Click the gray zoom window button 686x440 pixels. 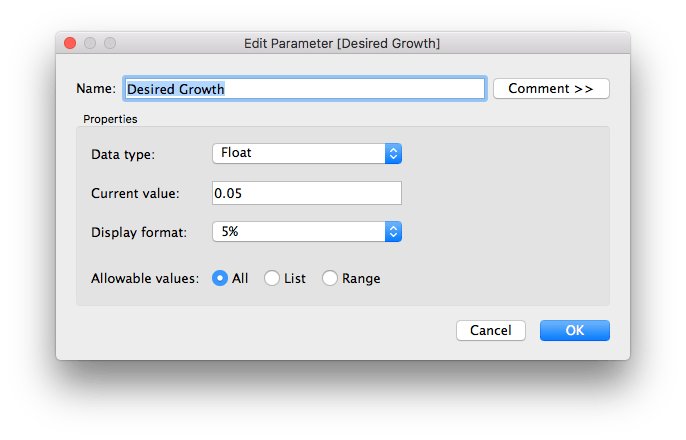(110, 43)
